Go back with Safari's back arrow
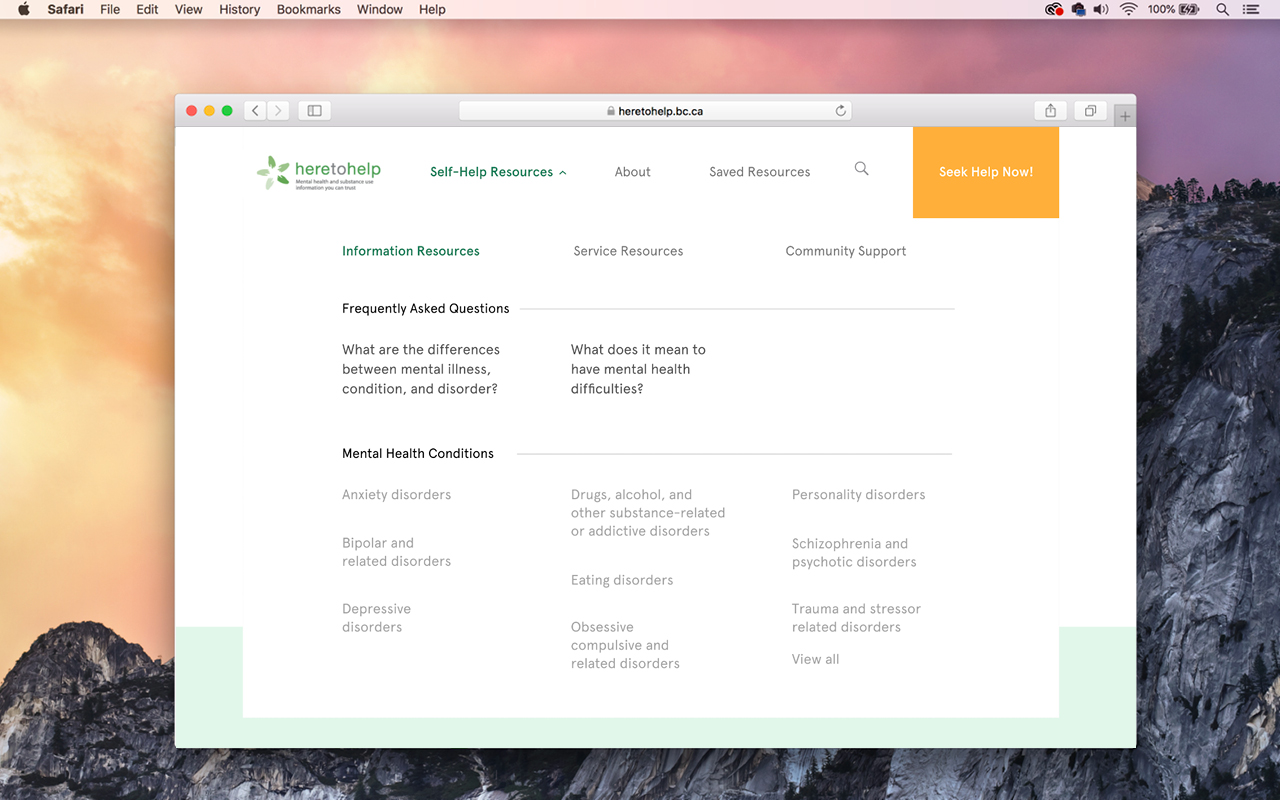 click(x=255, y=111)
